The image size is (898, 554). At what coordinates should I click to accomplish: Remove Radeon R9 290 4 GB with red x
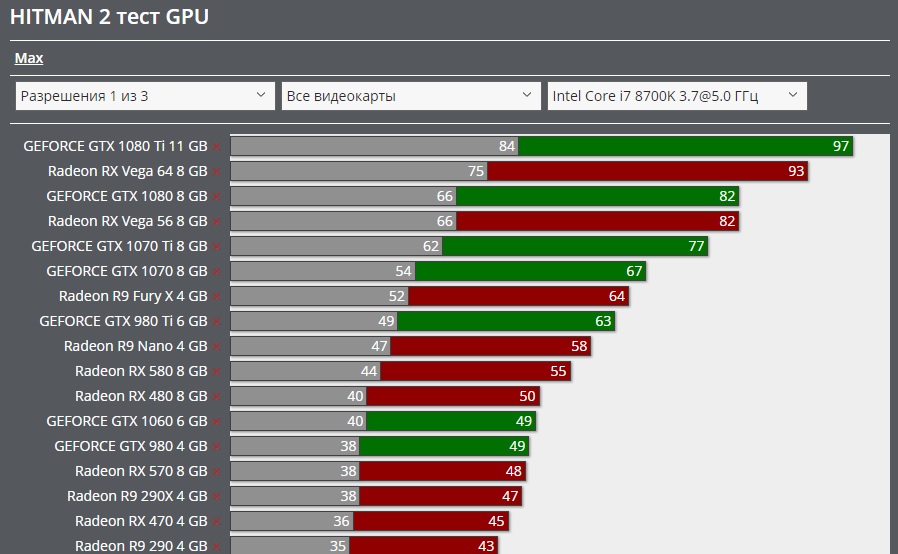pyautogui.click(x=216, y=547)
